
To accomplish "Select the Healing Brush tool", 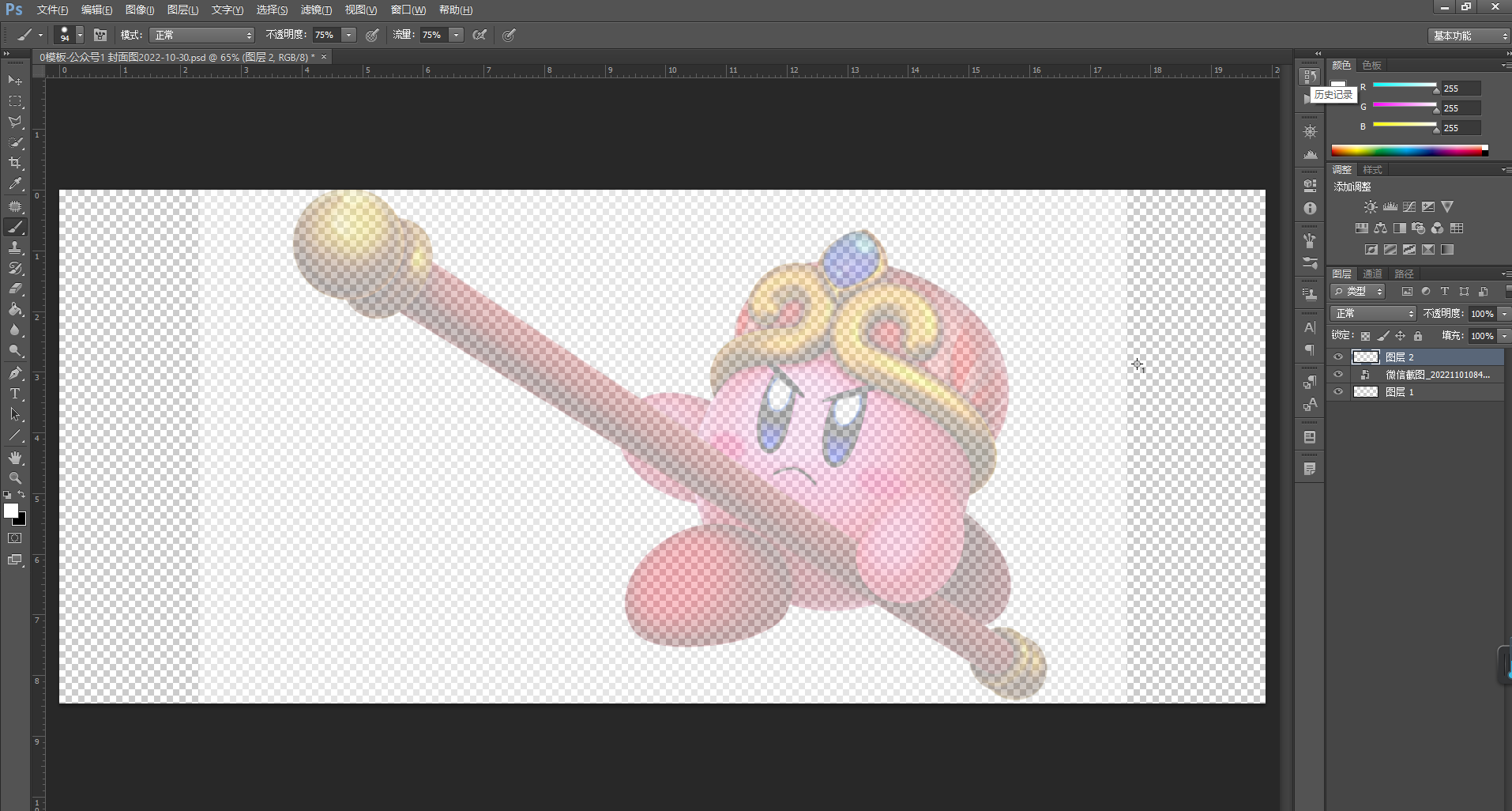I will 15,206.
